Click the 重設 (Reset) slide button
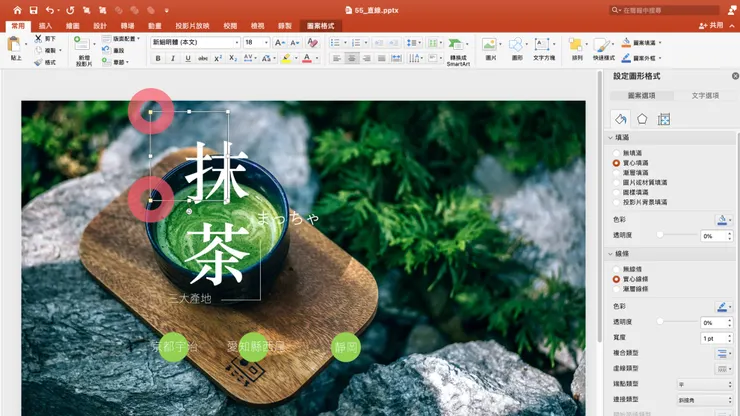The width and height of the screenshot is (740, 416). [114, 51]
